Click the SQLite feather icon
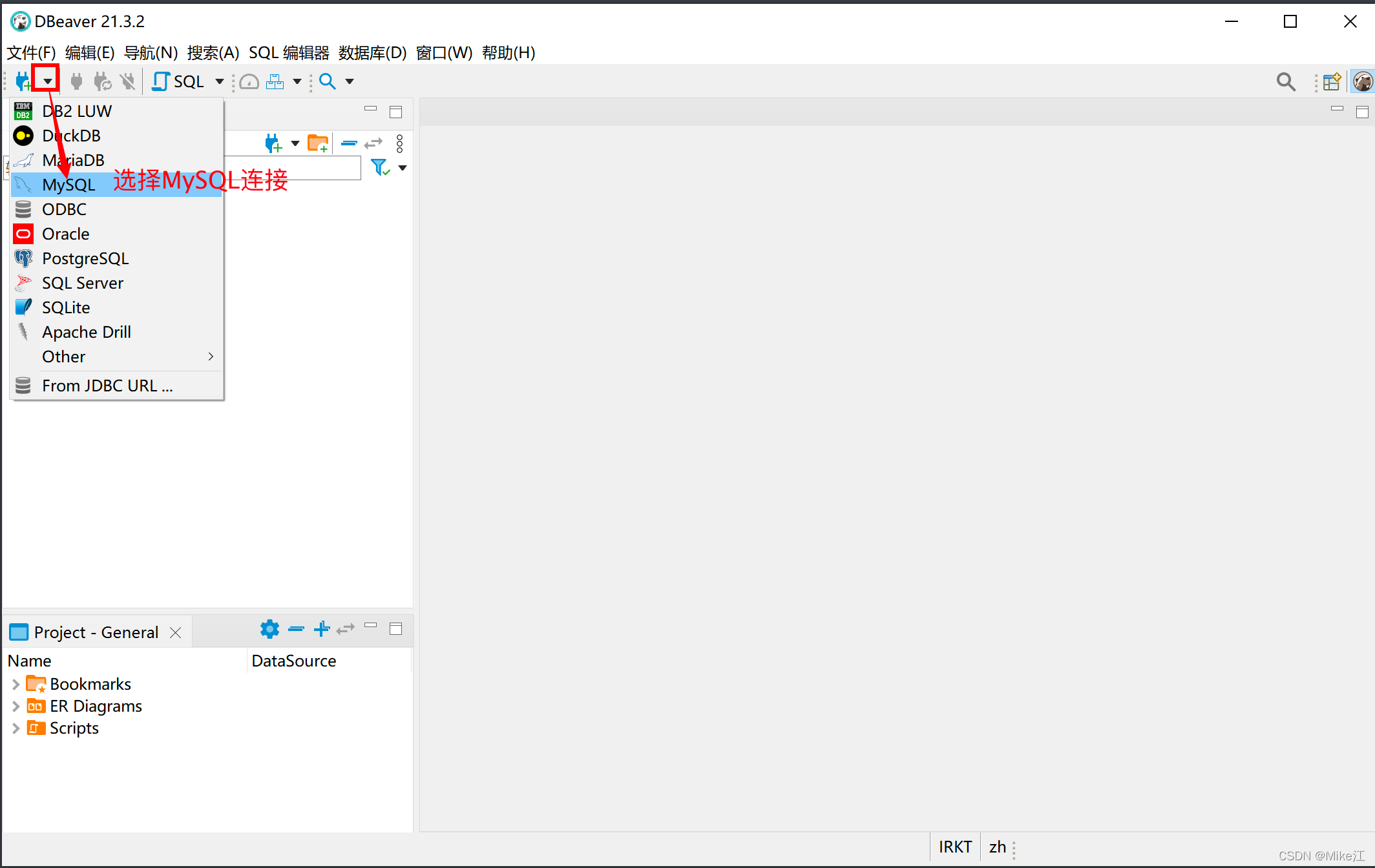Image resolution: width=1375 pixels, height=868 pixels. tap(23, 307)
